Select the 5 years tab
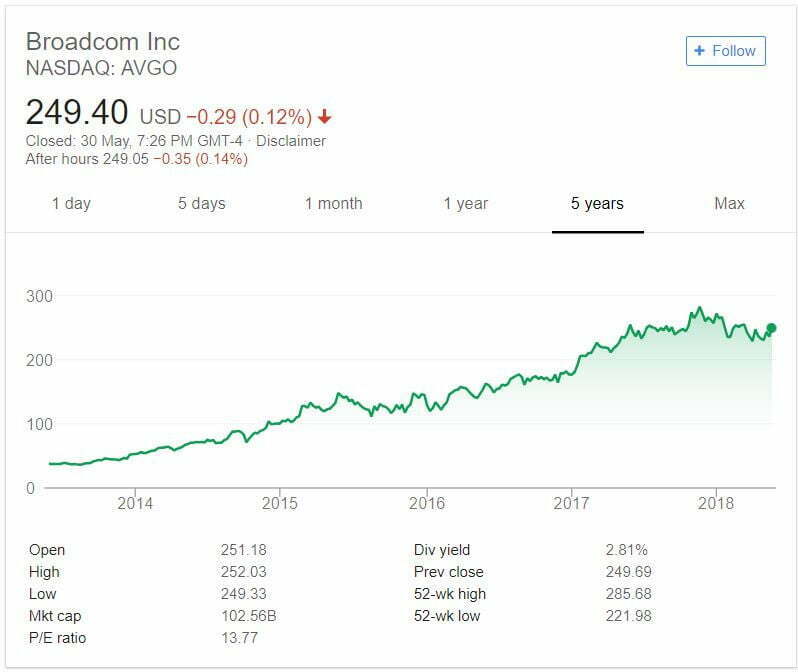798x672 pixels. point(597,203)
